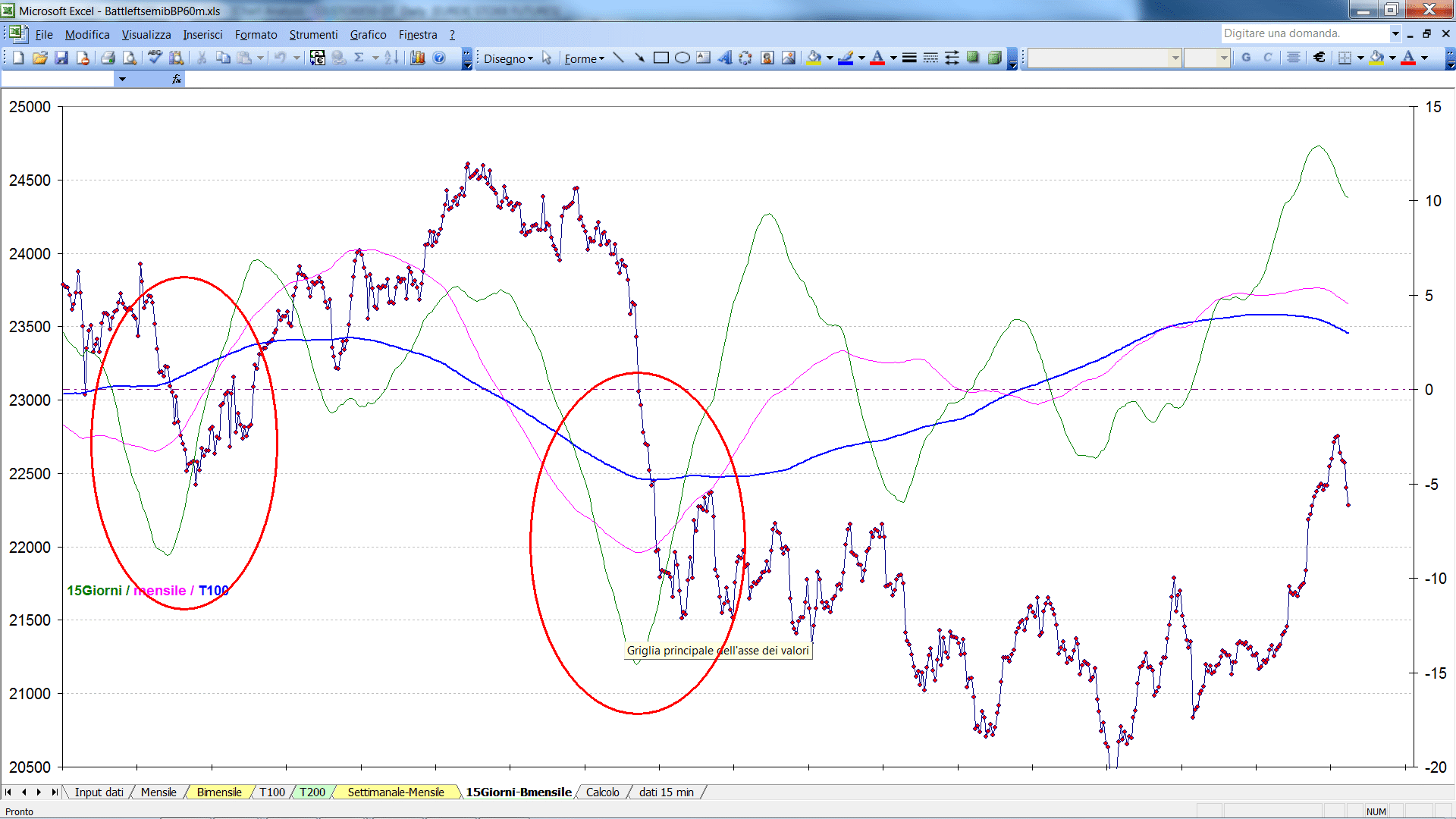Image resolution: width=1456 pixels, height=819 pixels.
Task: Open the Name Box dropdown arrow
Action: click(x=122, y=79)
